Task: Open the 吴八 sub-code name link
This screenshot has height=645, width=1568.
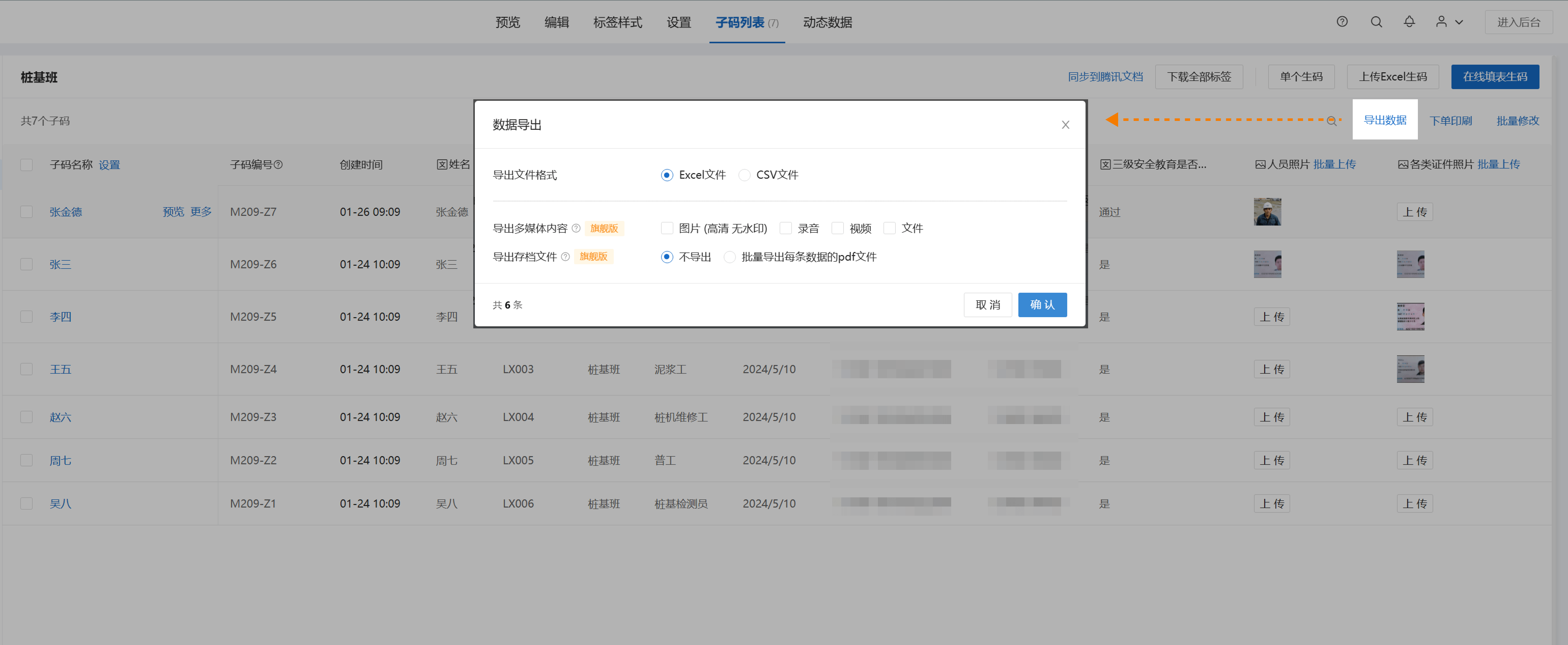Action: 60,504
